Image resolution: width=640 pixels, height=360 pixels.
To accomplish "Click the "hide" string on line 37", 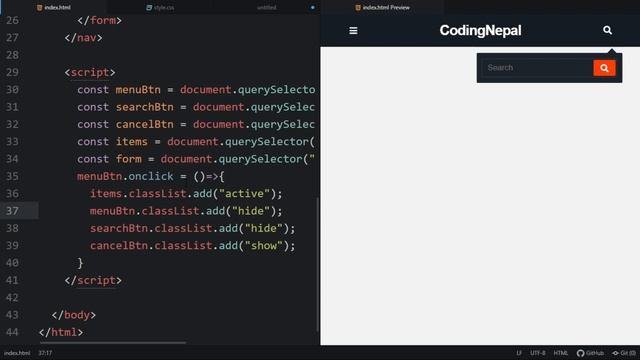I will click(x=251, y=211).
